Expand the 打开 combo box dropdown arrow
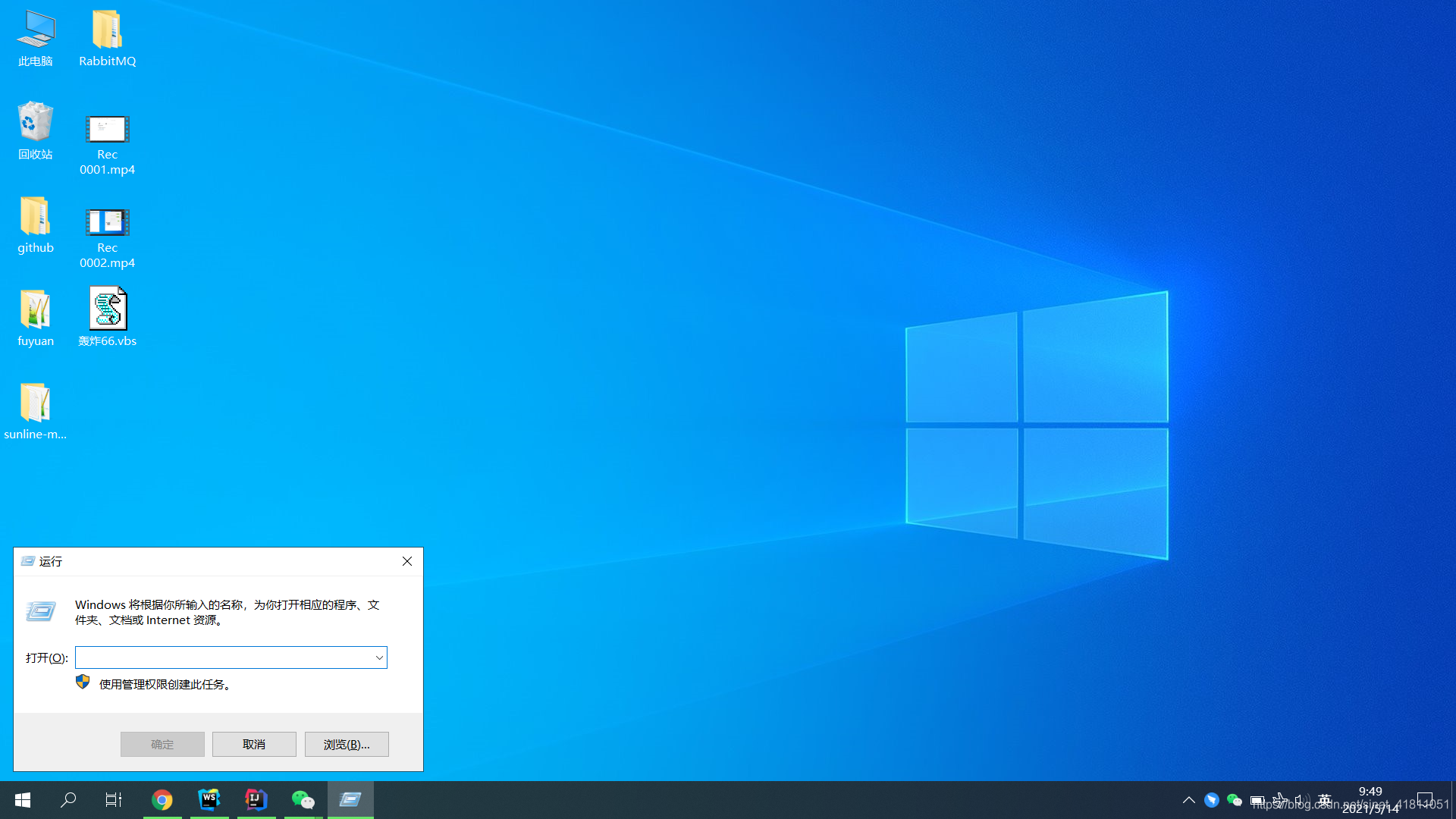This screenshot has width=1456, height=819. click(379, 657)
